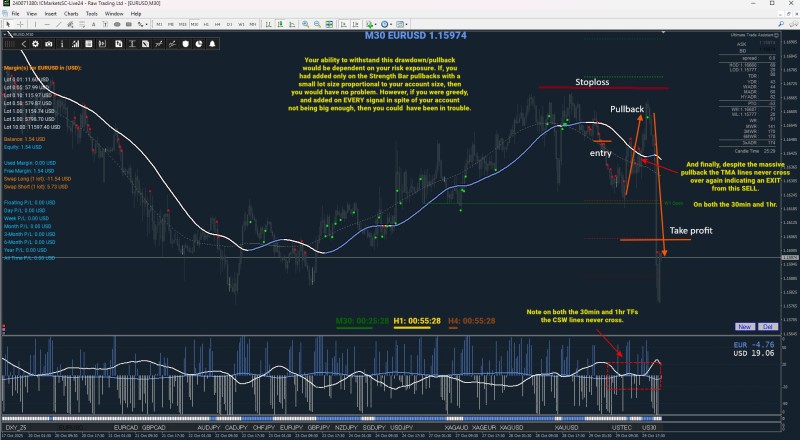Viewport: 800px width, 440px height.
Task: Draw a horizontal line tool
Action: coord(47,24)
